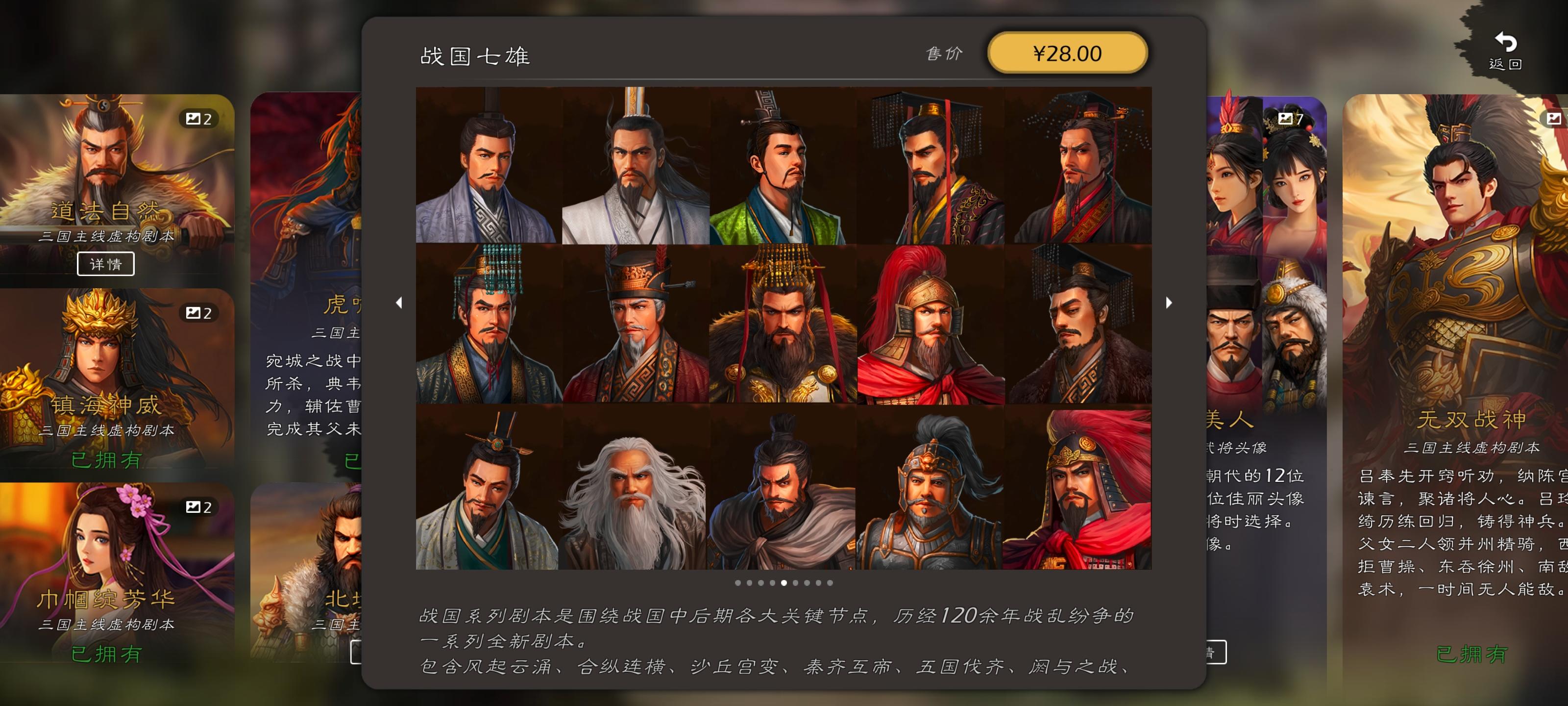Select the last pagination dot

(830, 583)
